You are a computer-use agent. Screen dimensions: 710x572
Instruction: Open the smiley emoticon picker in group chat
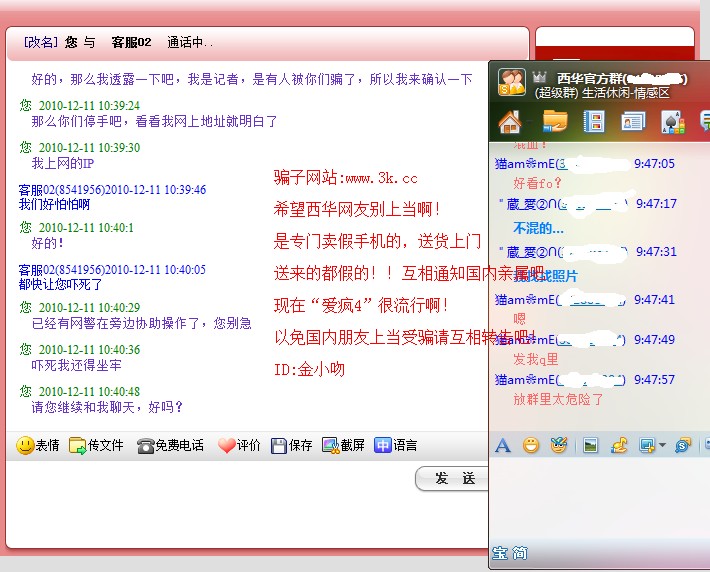click(x=531, y=446)
